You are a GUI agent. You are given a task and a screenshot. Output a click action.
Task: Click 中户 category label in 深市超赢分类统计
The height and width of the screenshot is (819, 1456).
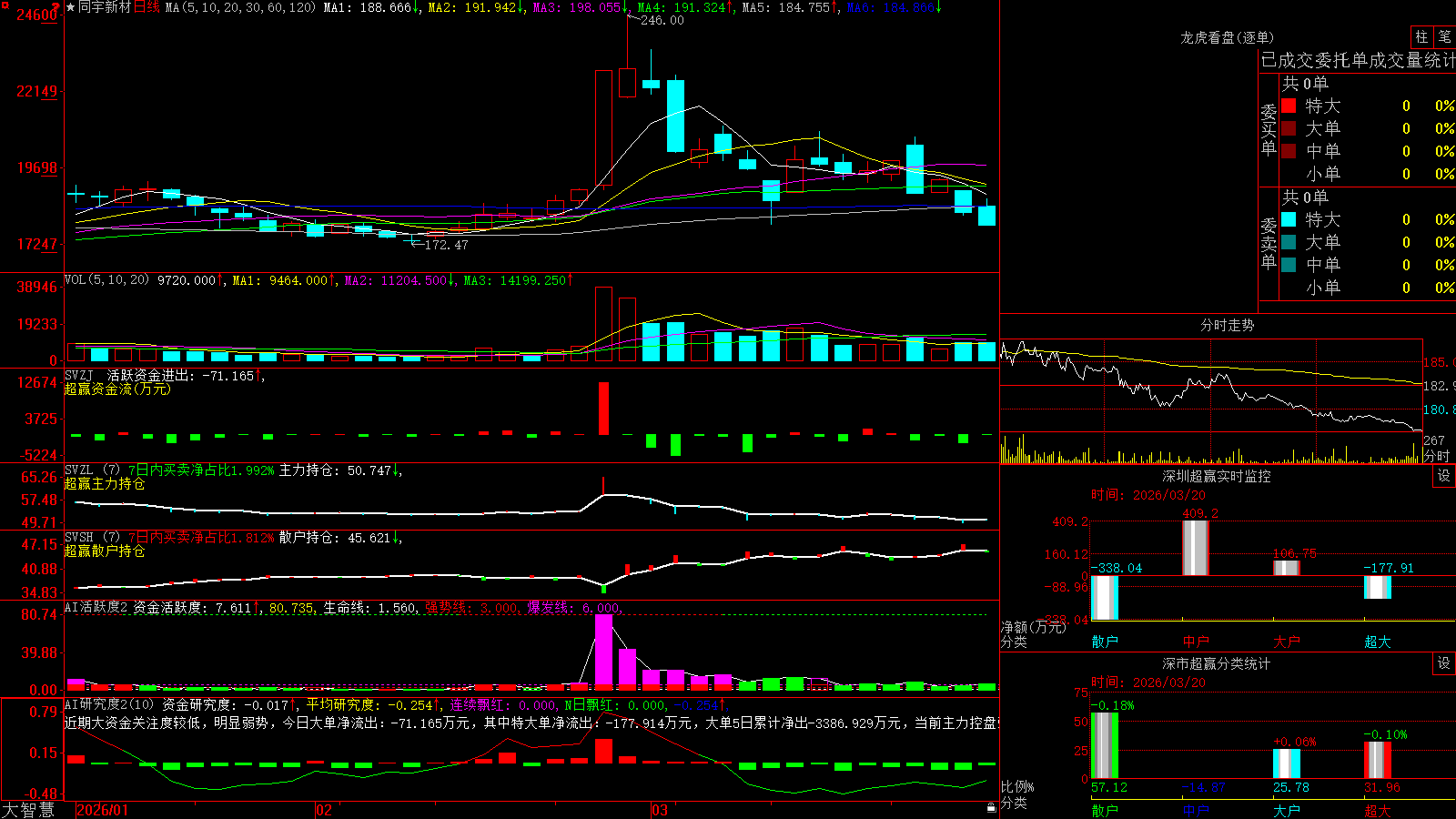point(1196,810)
